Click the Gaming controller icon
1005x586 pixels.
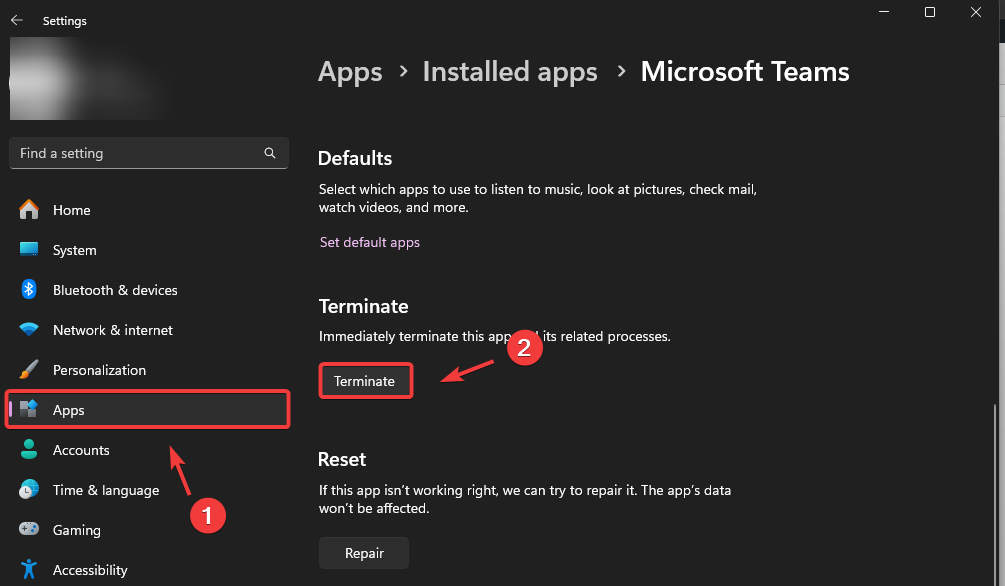29,530
